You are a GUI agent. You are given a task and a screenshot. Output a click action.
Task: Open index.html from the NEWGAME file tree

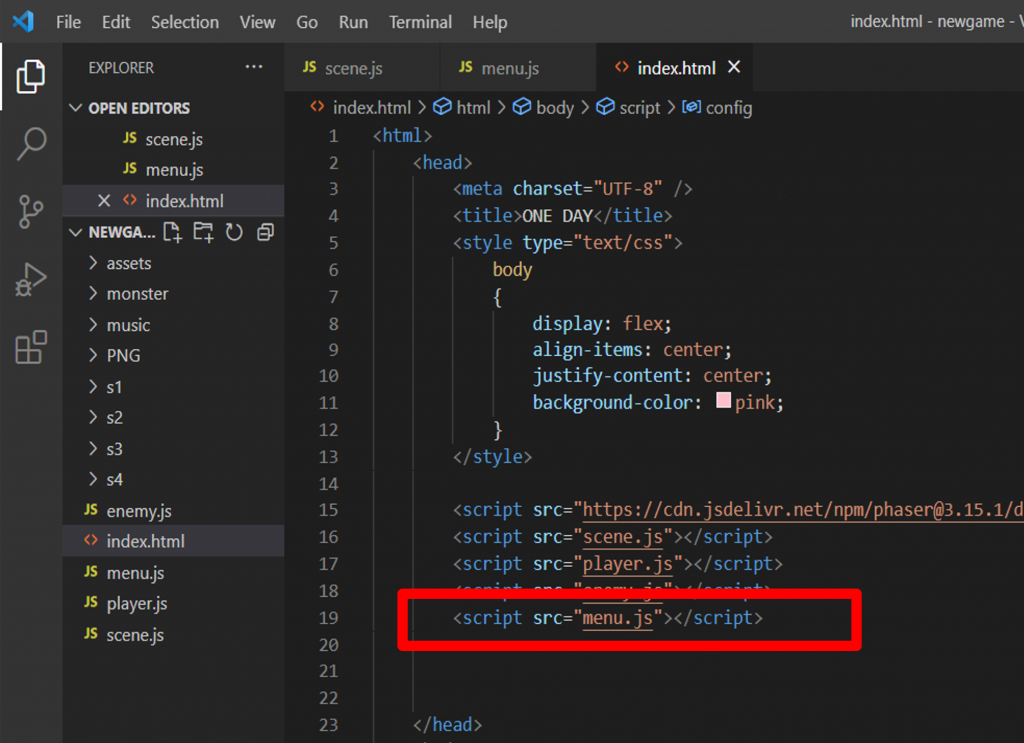coord(174,541)
